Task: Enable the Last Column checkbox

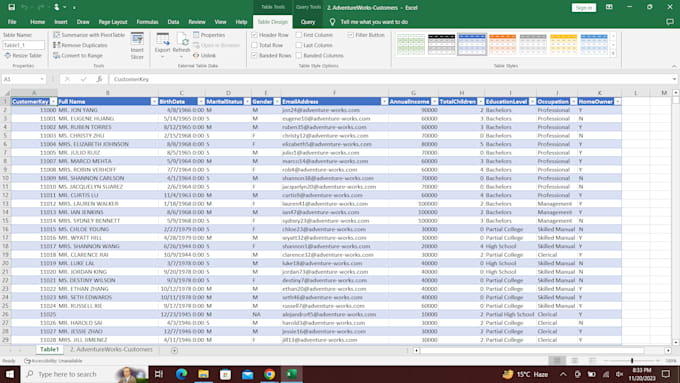Action: point(299,45)
